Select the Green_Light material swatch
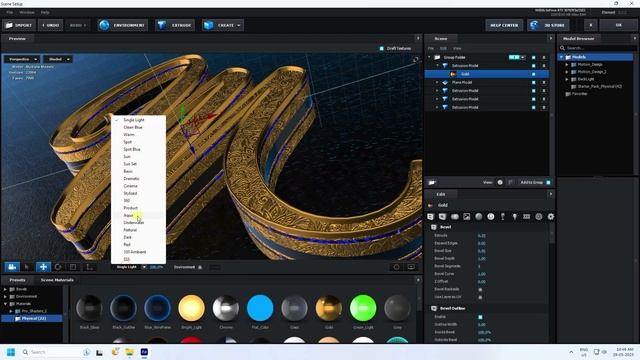The image size is (640, 360). click(x=363, y=308)
